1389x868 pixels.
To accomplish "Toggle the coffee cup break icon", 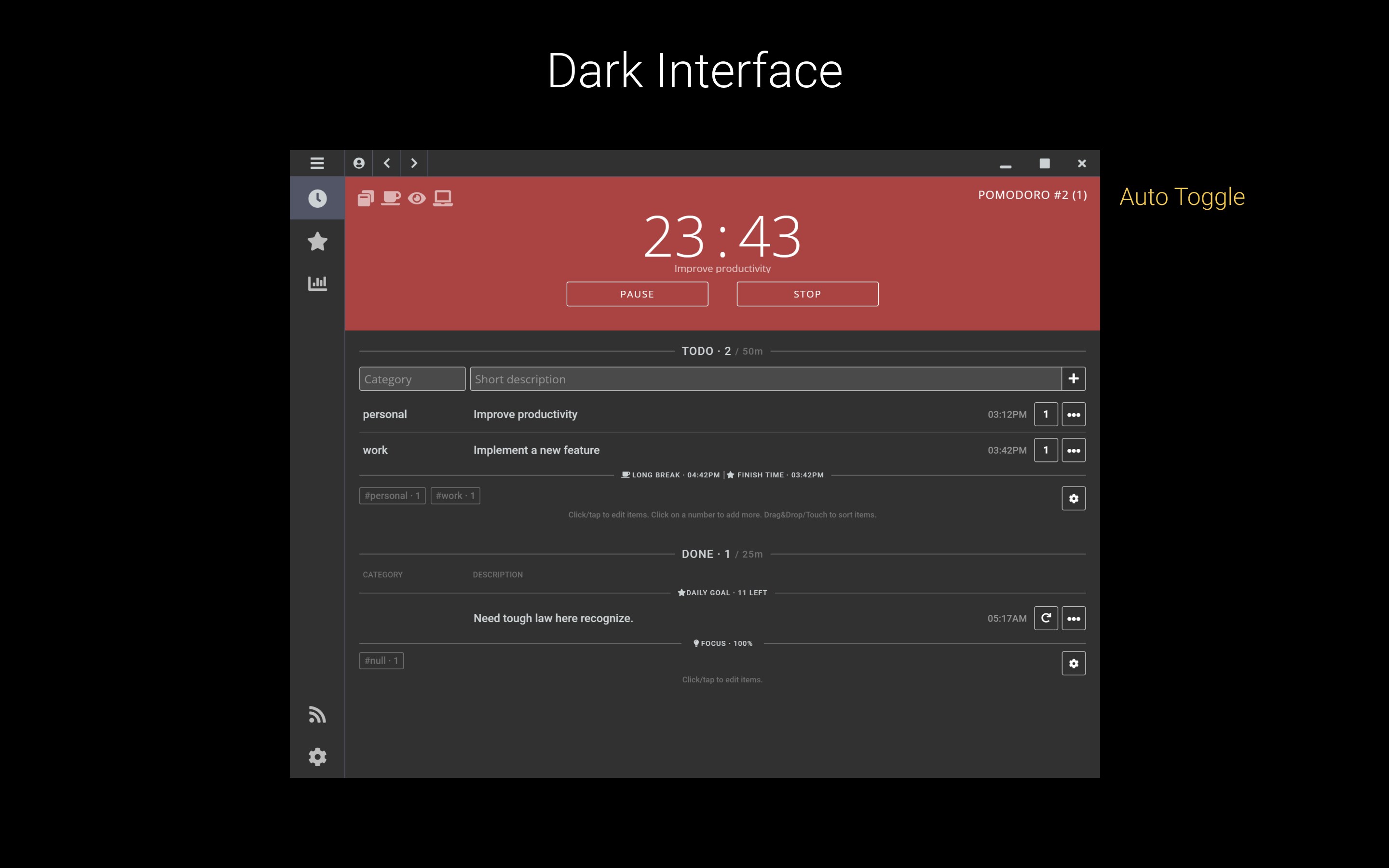I will [391, 198].
